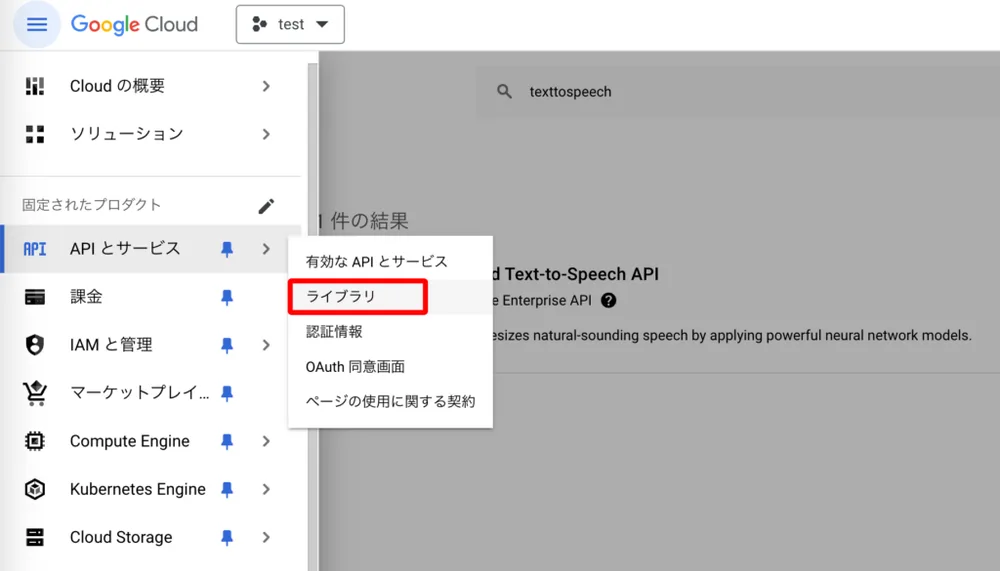1000x571 pixels.
Task: Toggle the pin for Cloud Storage
Action: click(x=227, y=537)
